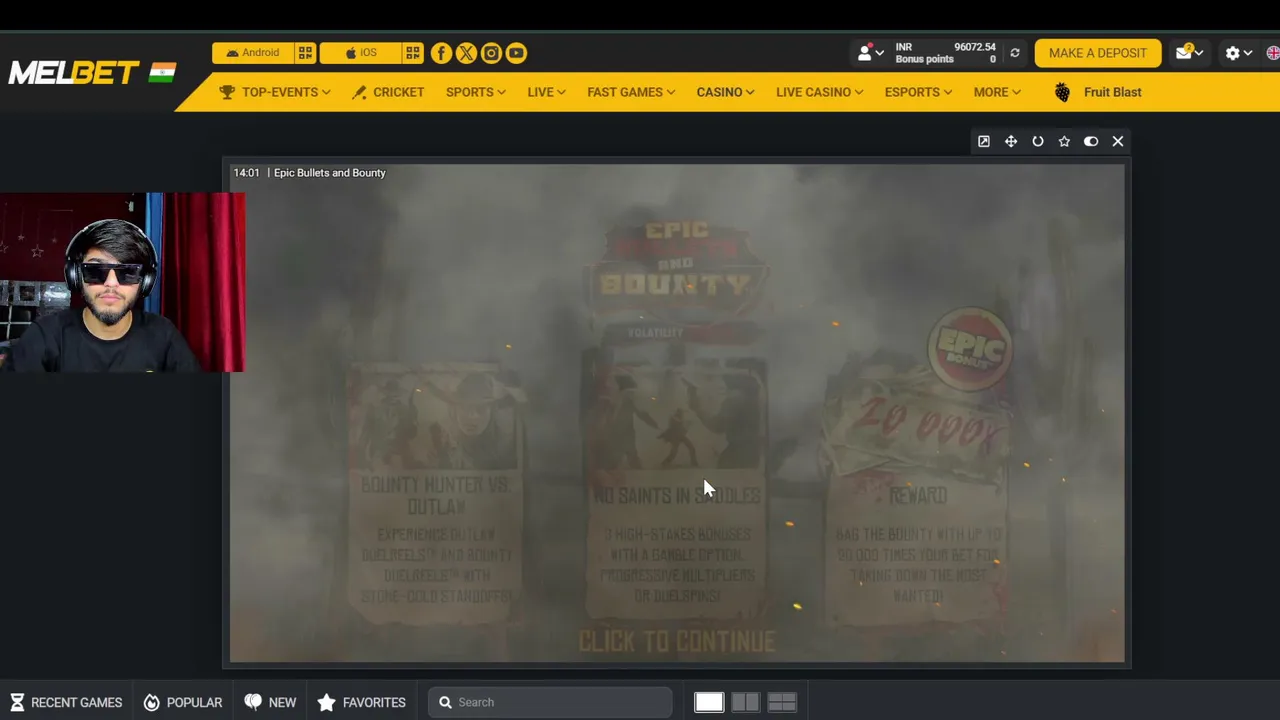Open the user account dropdown
This screenshot has height=720, width=1280.
pos(870,53)
